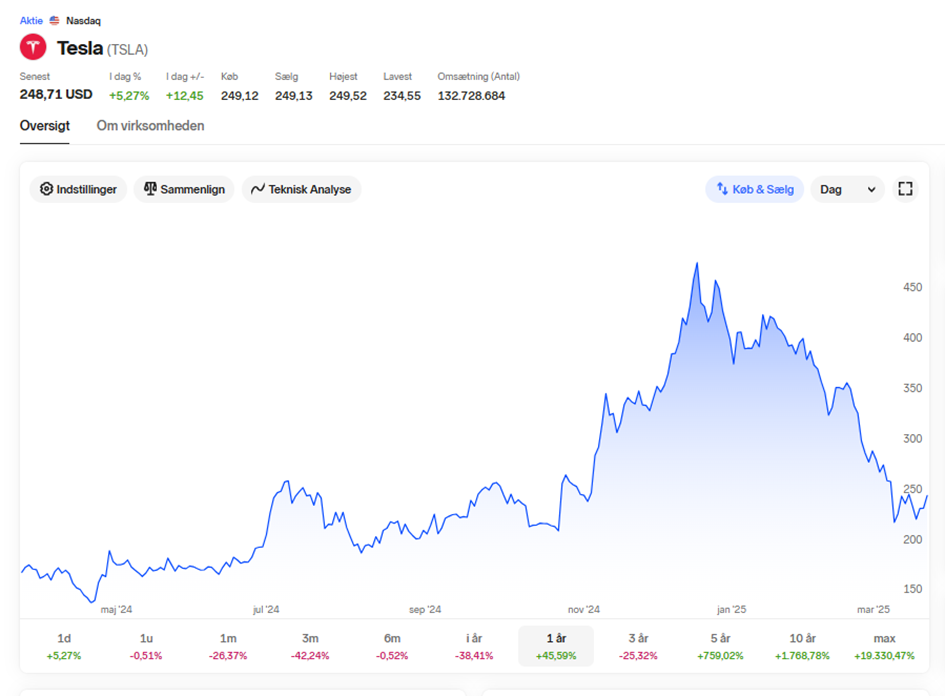Click the chart peak near 450
The image size is (945, 696).
coord(697,263)
